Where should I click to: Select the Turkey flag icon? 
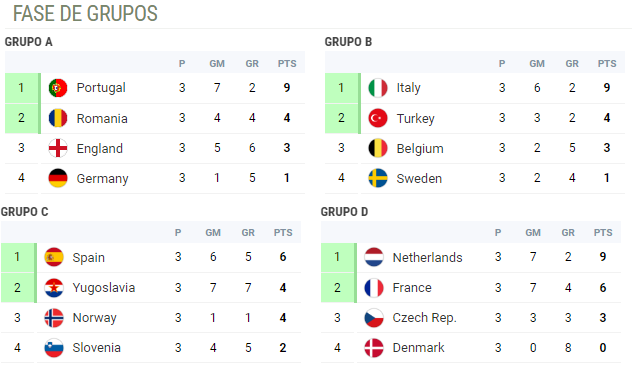pos(378,118)
